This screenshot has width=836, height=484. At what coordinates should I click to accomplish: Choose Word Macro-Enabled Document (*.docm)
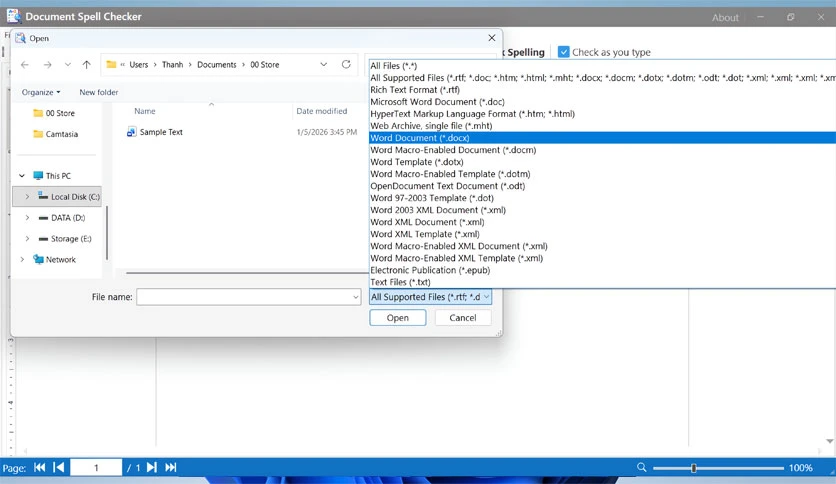click(x=602, y=150)
